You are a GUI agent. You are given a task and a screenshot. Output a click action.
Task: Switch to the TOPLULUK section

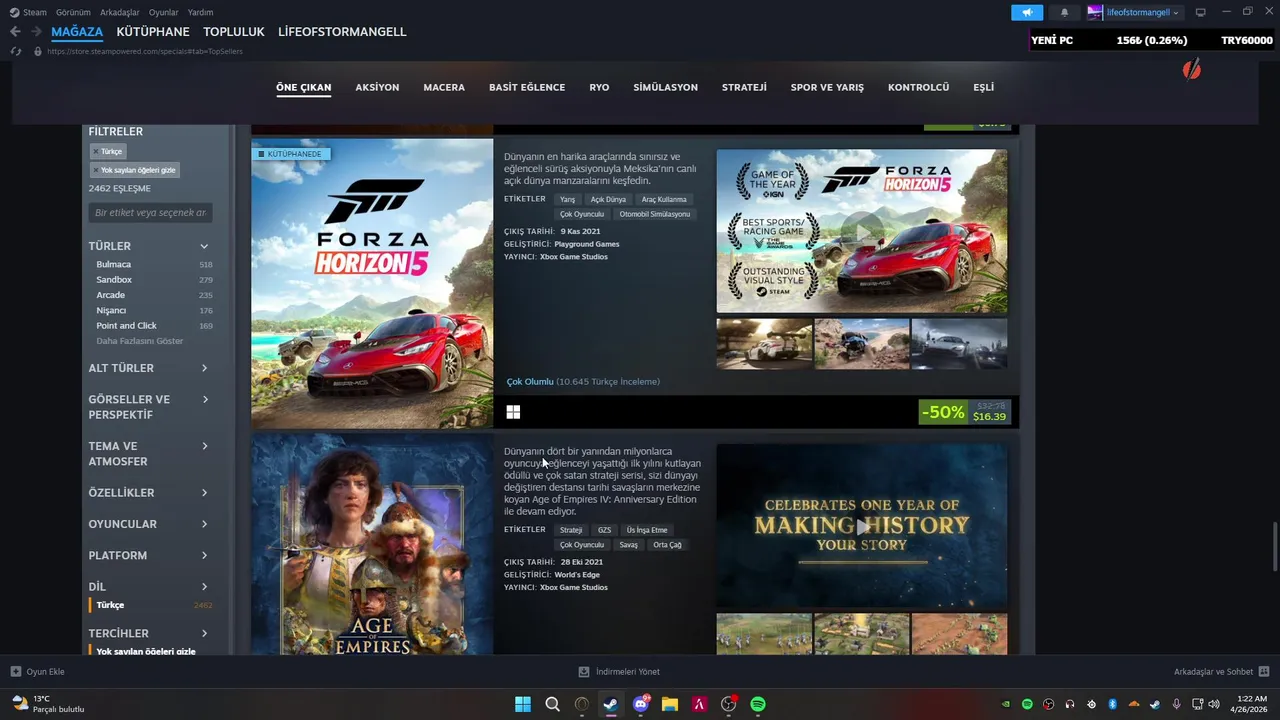234,32
